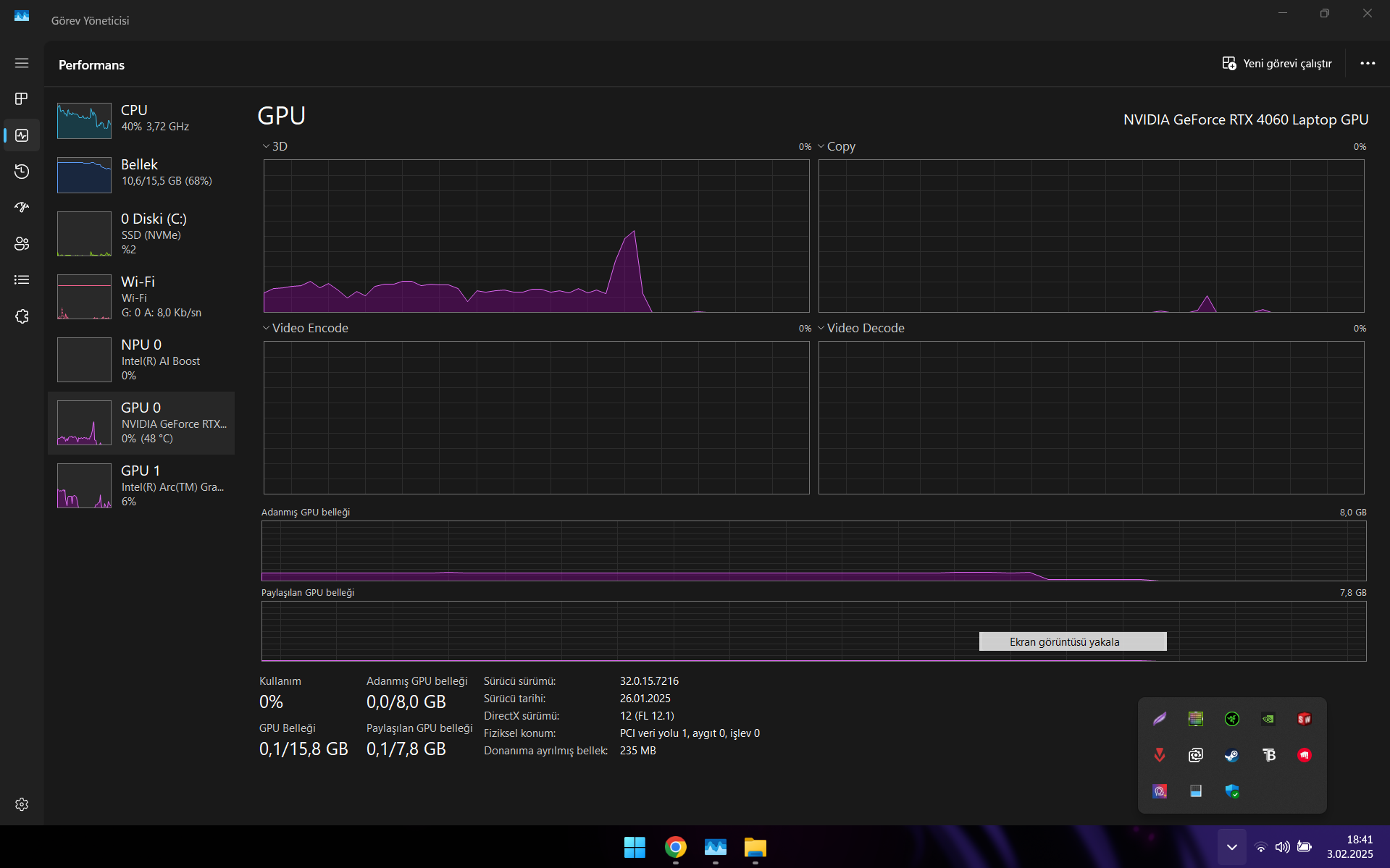Click the TranslucentTB tray icon
Screen dimensions: 1390x868
[1268, 755]
